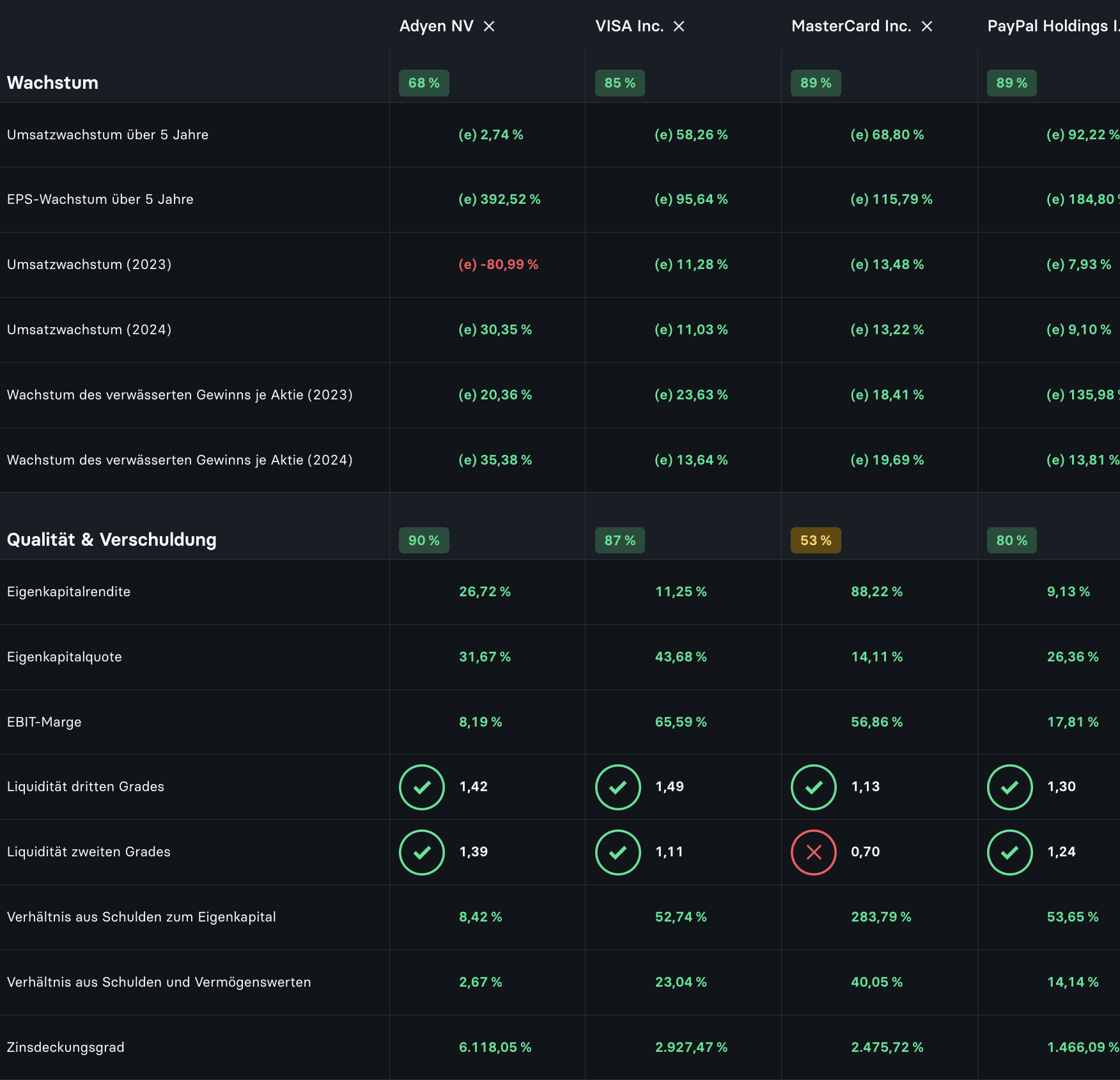
Task: Remove MasterCard Inc. from the comparison
Action: (x=927, y=26)
